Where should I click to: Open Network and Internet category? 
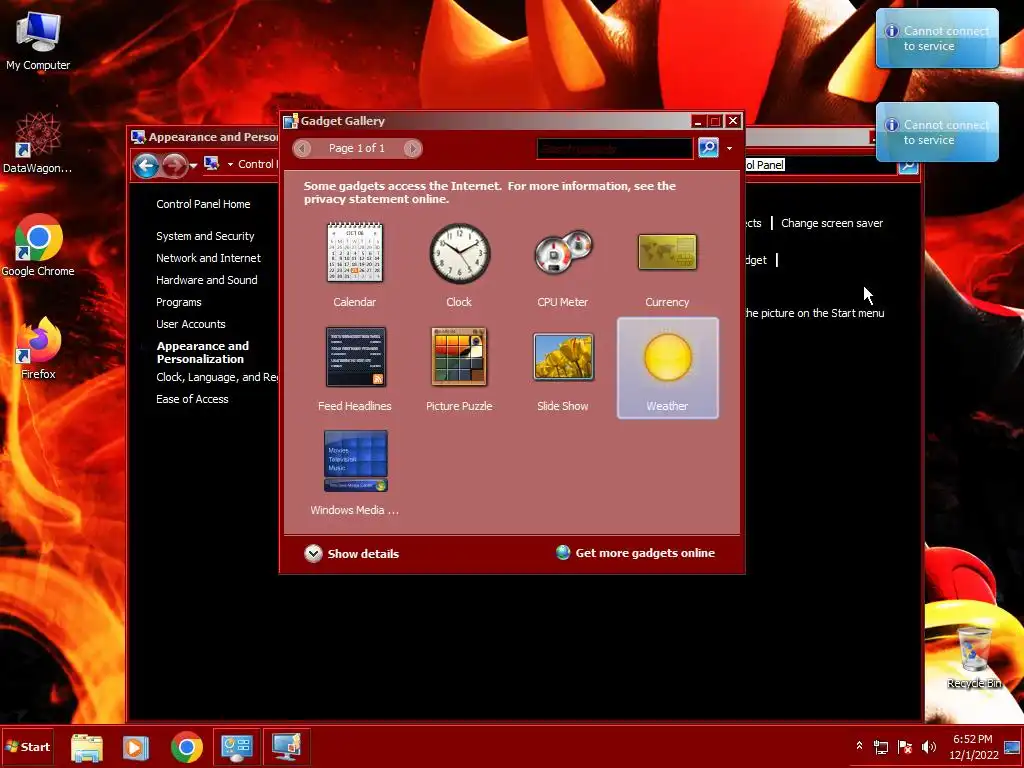(x=208, y=258)
